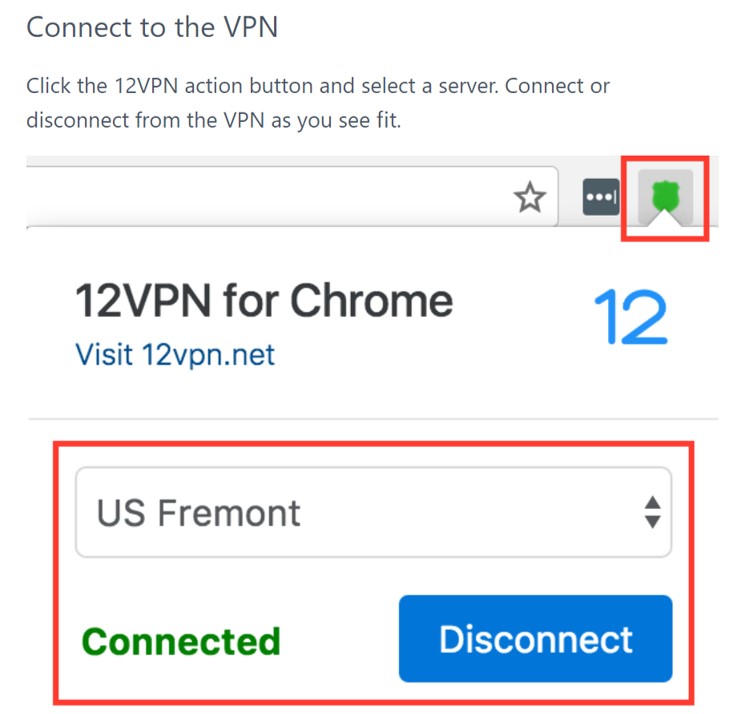Image resolution: width=729 pixels, height=714 pixels.
Task: Click the up triangle on the server selector
Action: 652,502
